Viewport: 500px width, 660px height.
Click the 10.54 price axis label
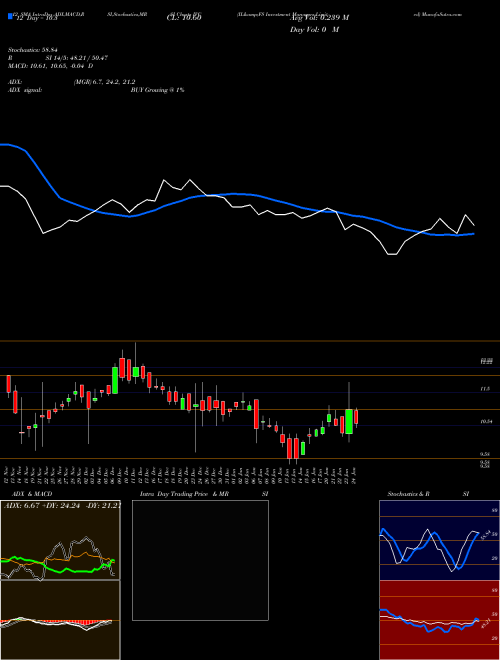point(487,421)
